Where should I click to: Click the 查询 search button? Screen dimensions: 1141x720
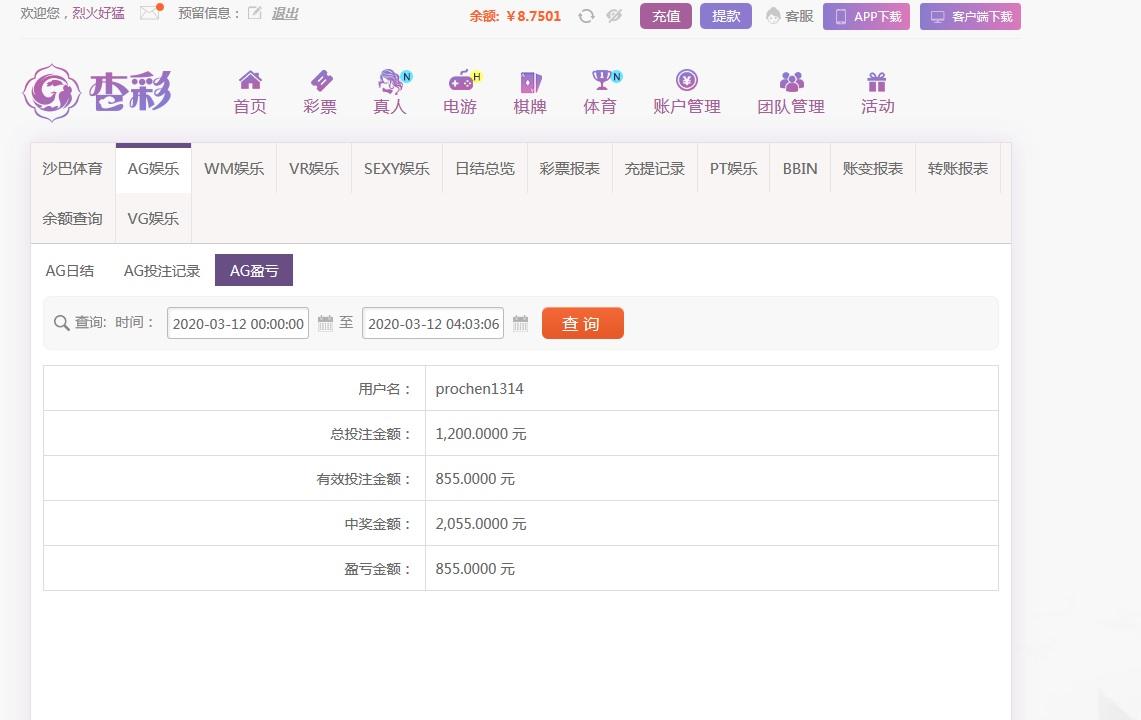(582, 322)
